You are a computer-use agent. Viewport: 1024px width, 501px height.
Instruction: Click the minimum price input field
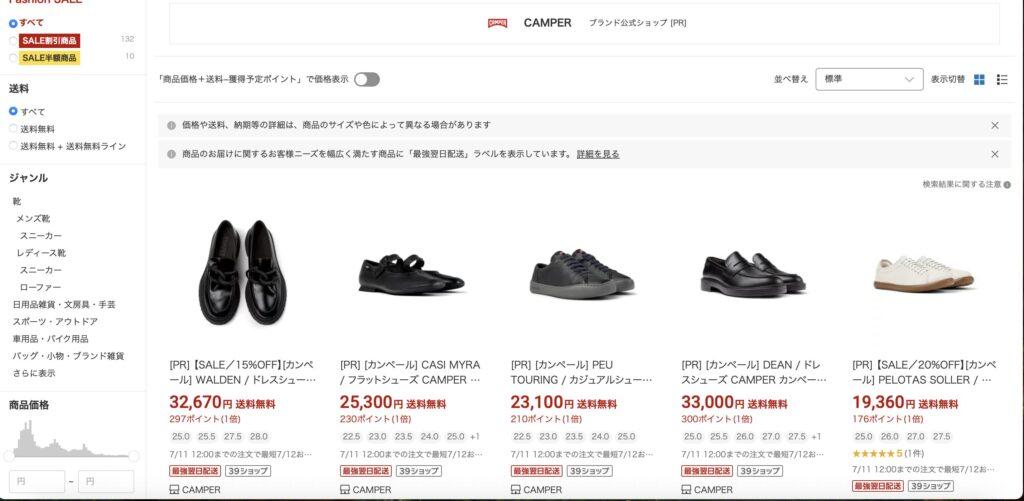(x=37, y=481)
